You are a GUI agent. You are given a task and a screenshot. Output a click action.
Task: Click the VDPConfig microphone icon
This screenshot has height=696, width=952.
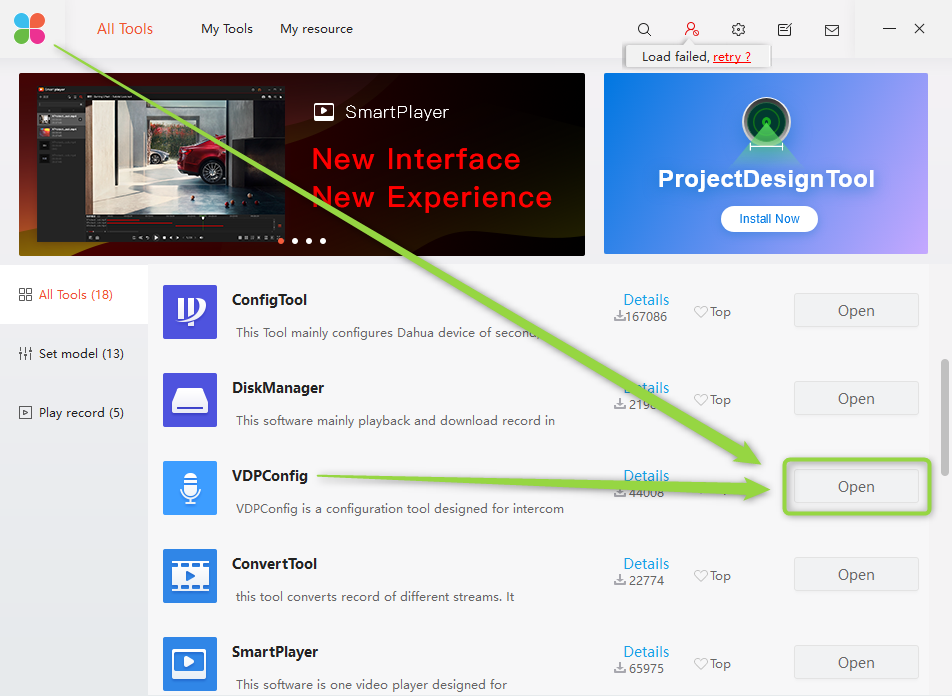190,488
